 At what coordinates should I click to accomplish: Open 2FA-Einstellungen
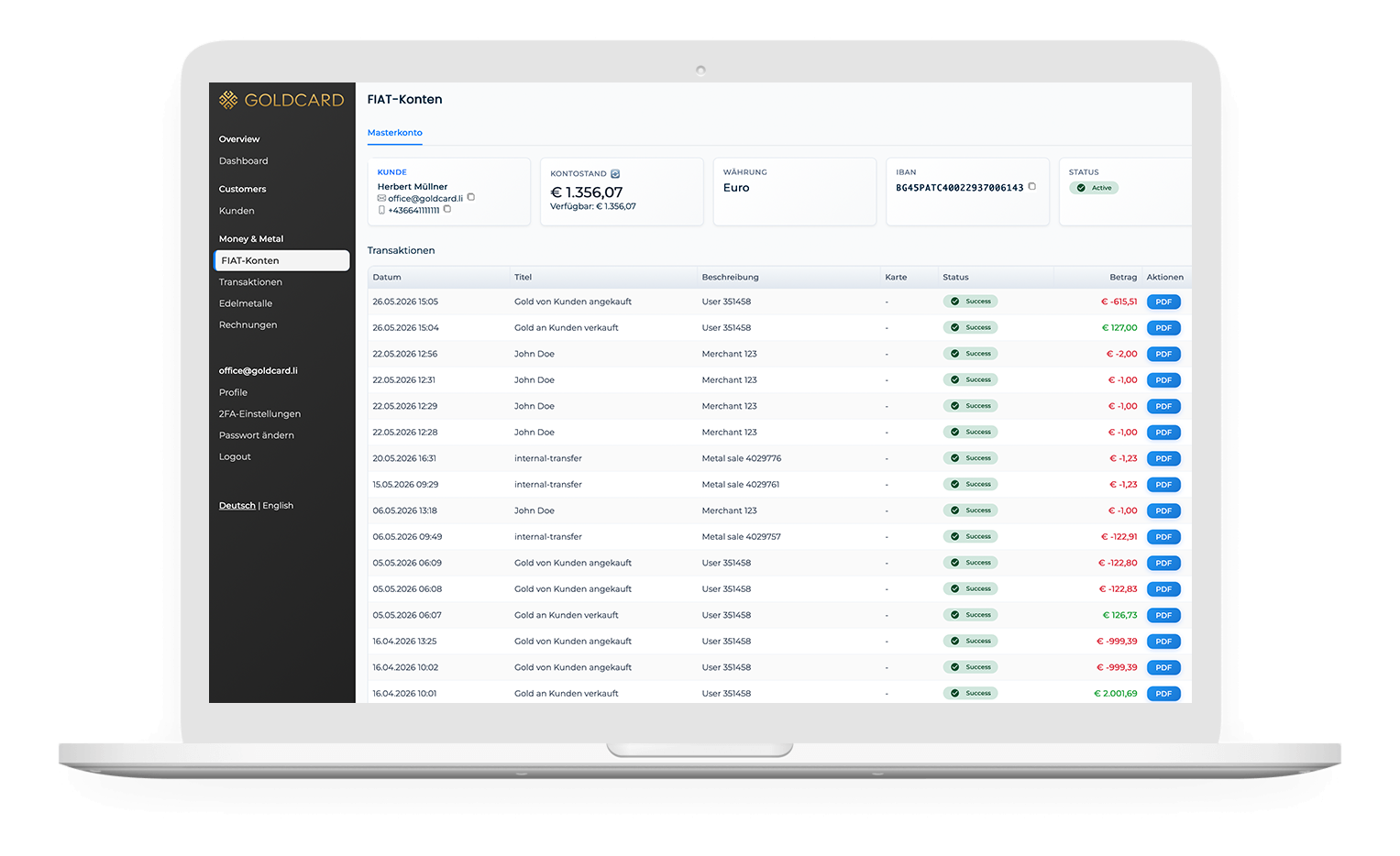(x=259, y=414)
